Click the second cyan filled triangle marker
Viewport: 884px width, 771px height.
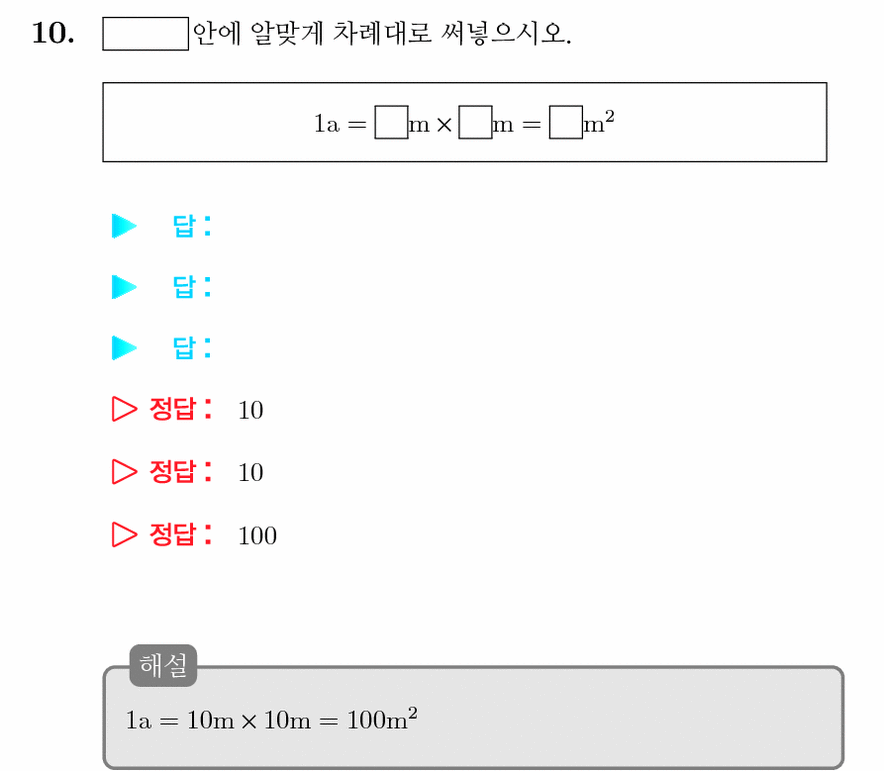click(124, 287)
